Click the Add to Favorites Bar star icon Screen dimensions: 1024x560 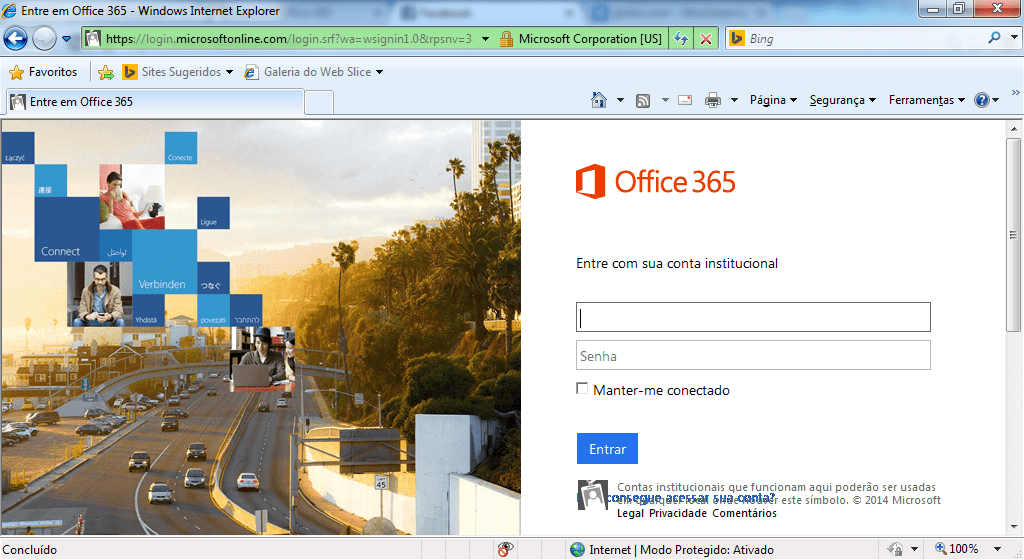coord(105,72)
